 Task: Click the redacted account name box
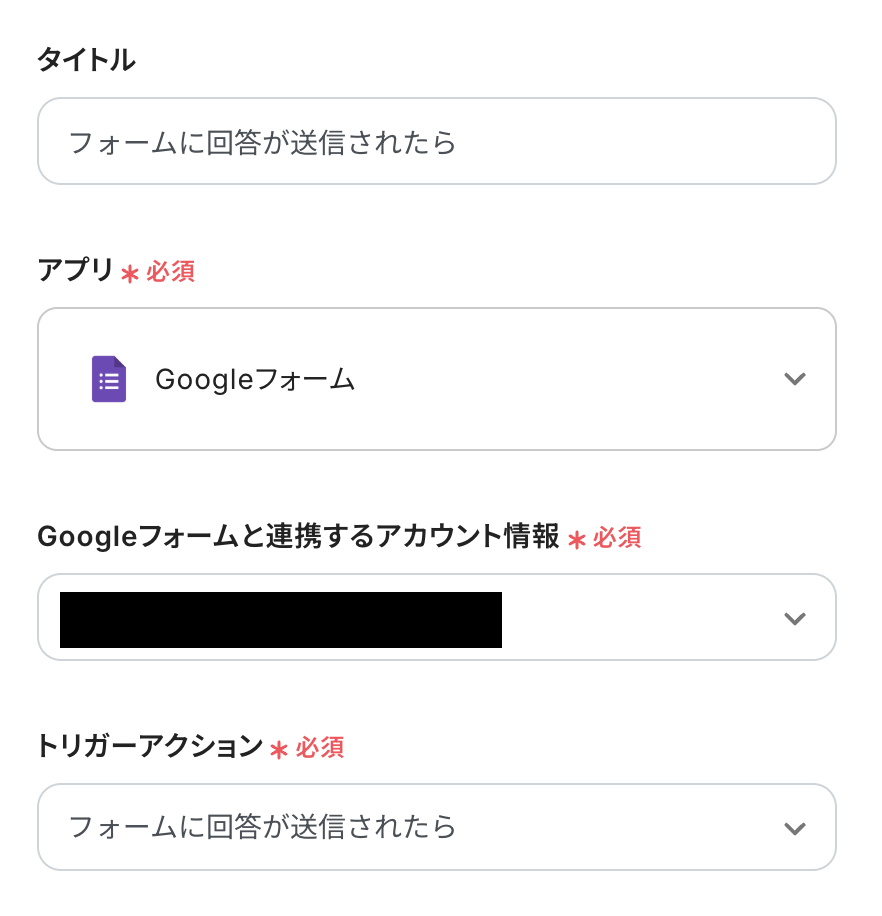[x=281, y=620]
